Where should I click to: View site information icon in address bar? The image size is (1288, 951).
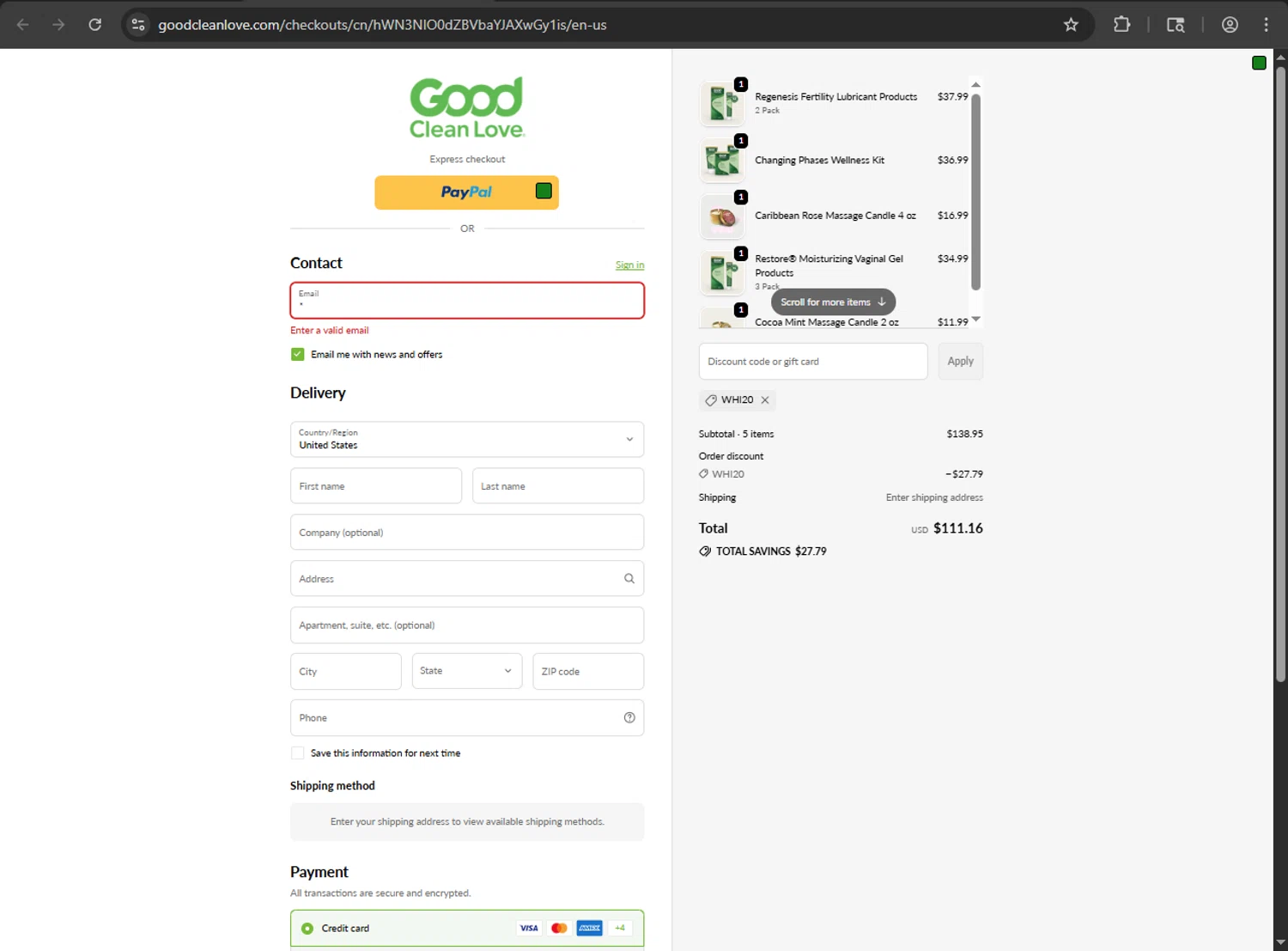pyautogui.click(x=138, y=25)
